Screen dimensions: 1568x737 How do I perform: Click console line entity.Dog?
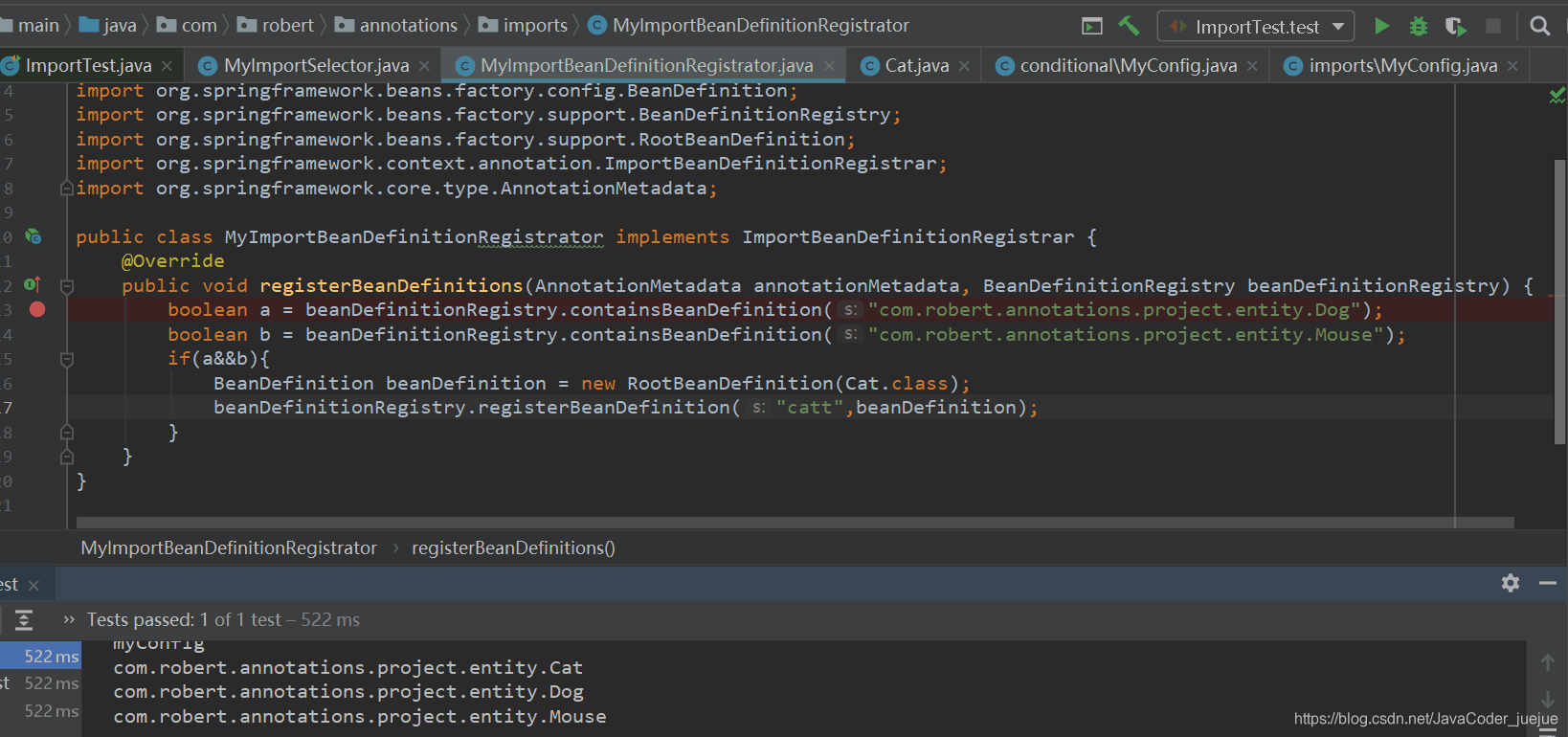pos(347,691)
